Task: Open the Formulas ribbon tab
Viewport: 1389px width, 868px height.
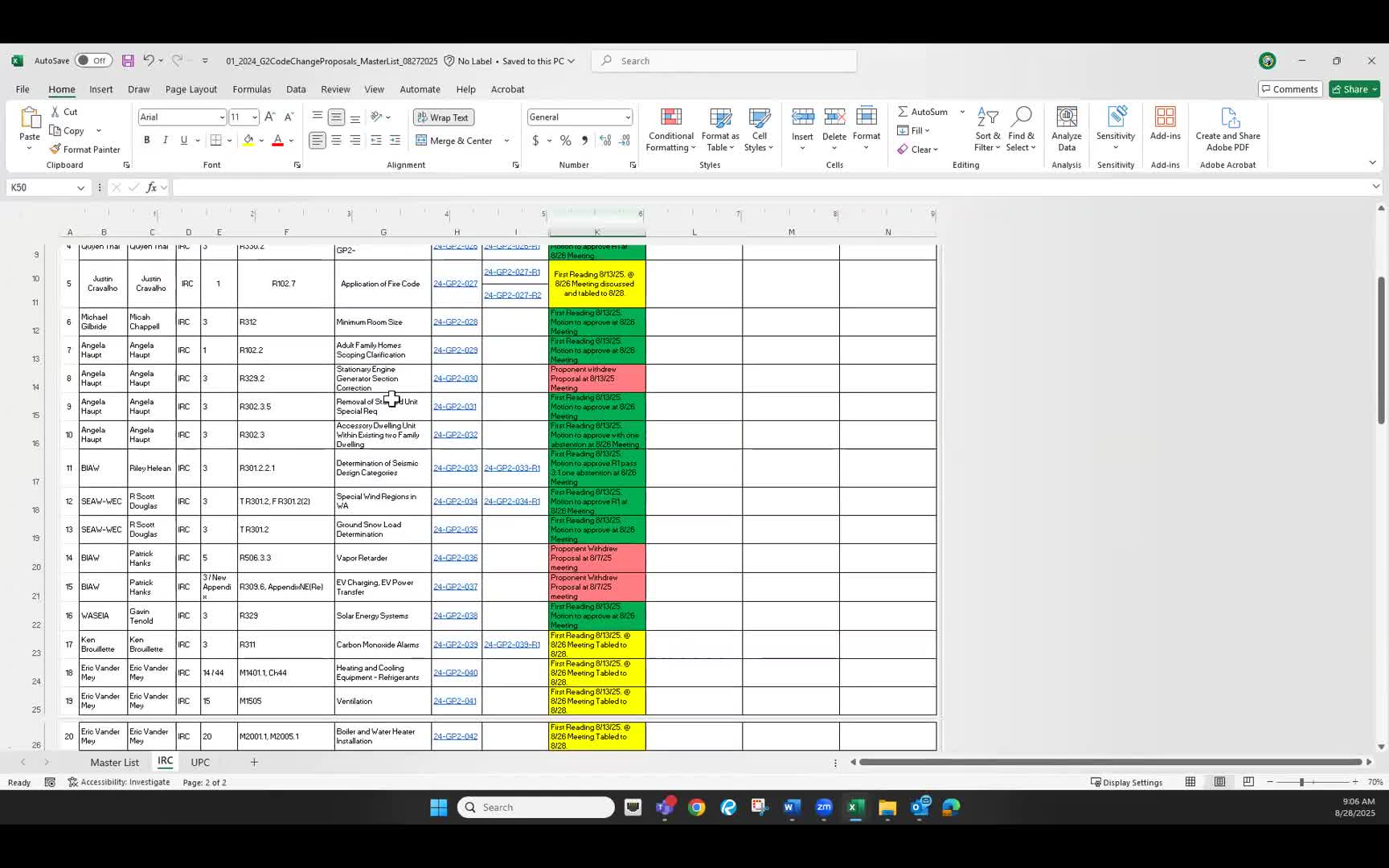Action: point(252,89)
